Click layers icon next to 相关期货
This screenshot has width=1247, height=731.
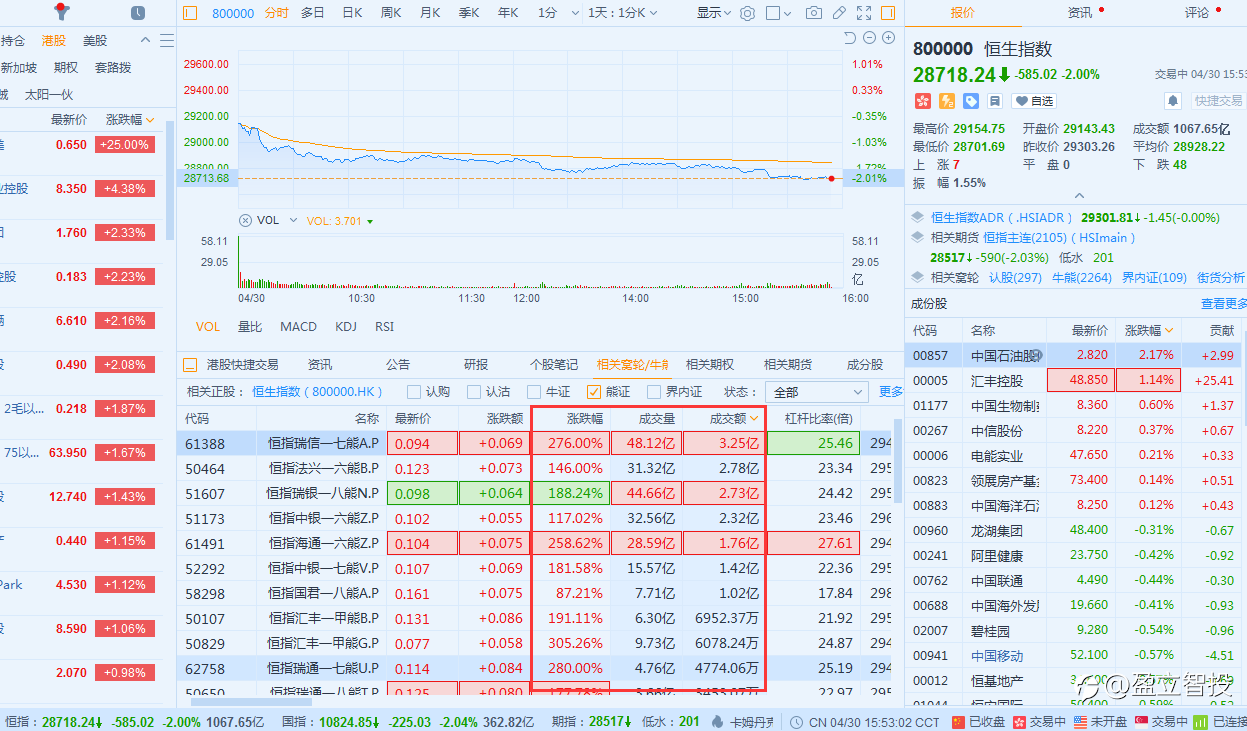(919, 238)
